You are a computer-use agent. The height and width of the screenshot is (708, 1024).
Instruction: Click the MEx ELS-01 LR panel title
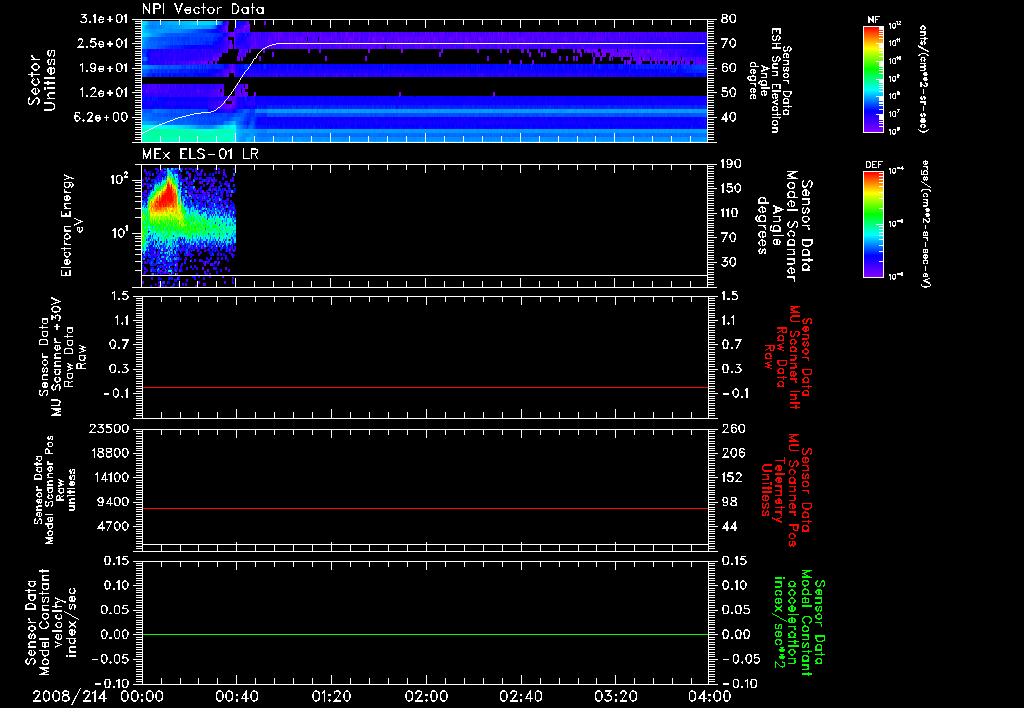(200, 154)
